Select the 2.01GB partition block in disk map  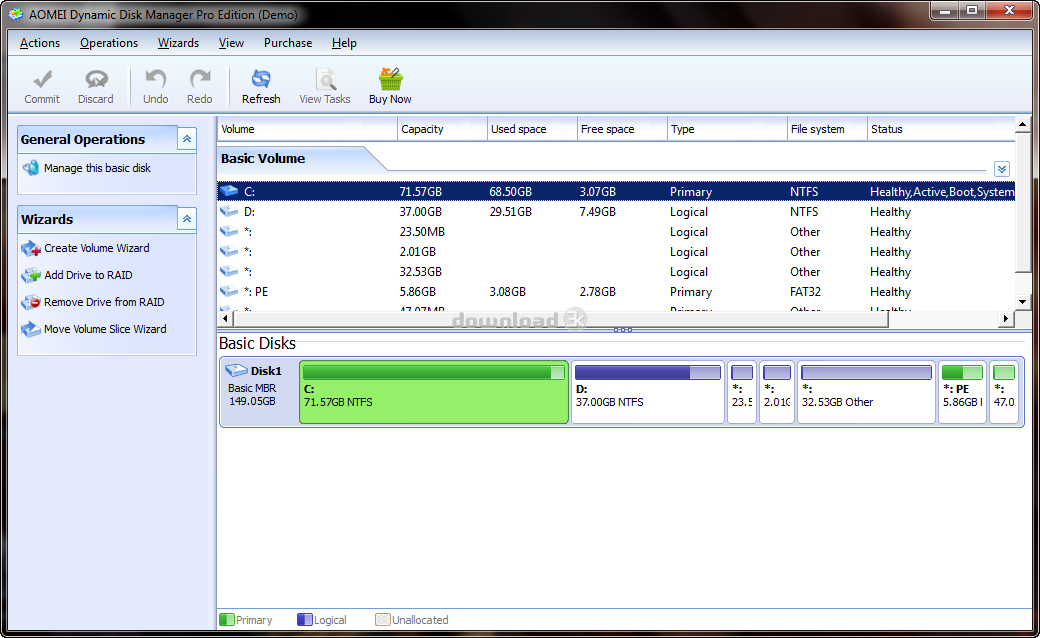[x=777, y=392]
